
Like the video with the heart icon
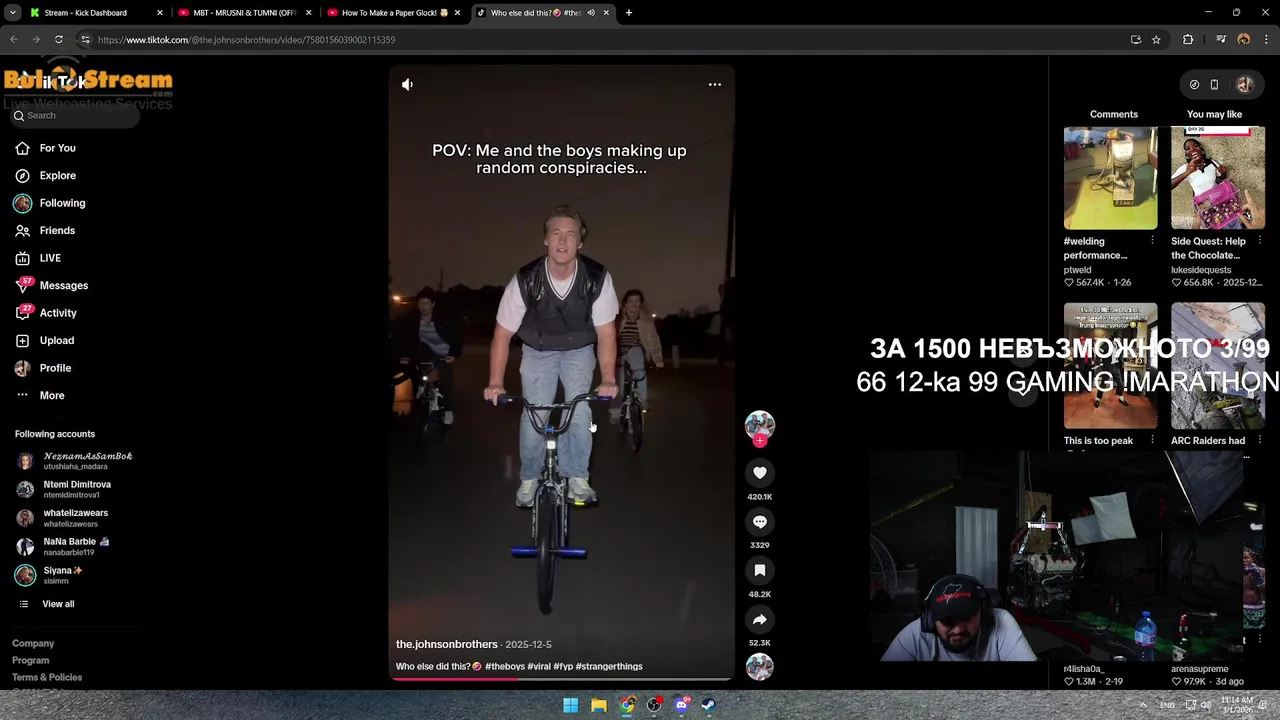[x=760, y=473]
